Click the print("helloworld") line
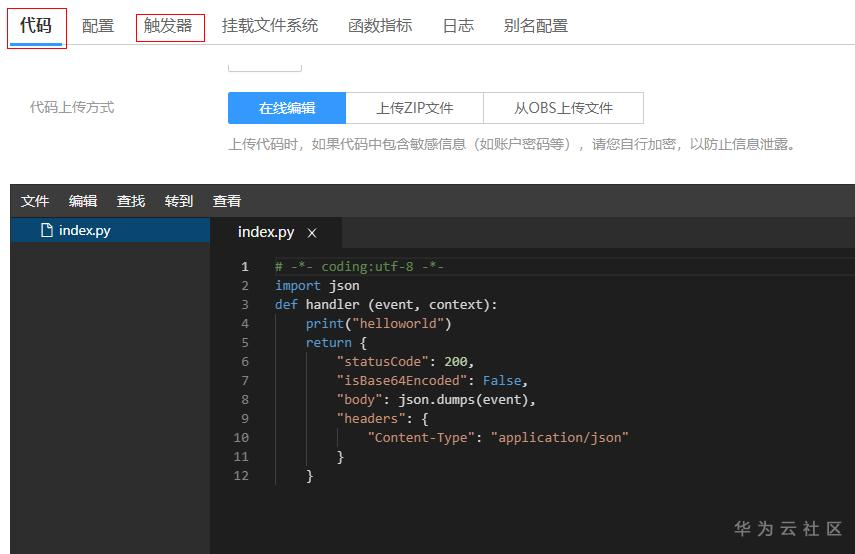 tap(378, 324)
